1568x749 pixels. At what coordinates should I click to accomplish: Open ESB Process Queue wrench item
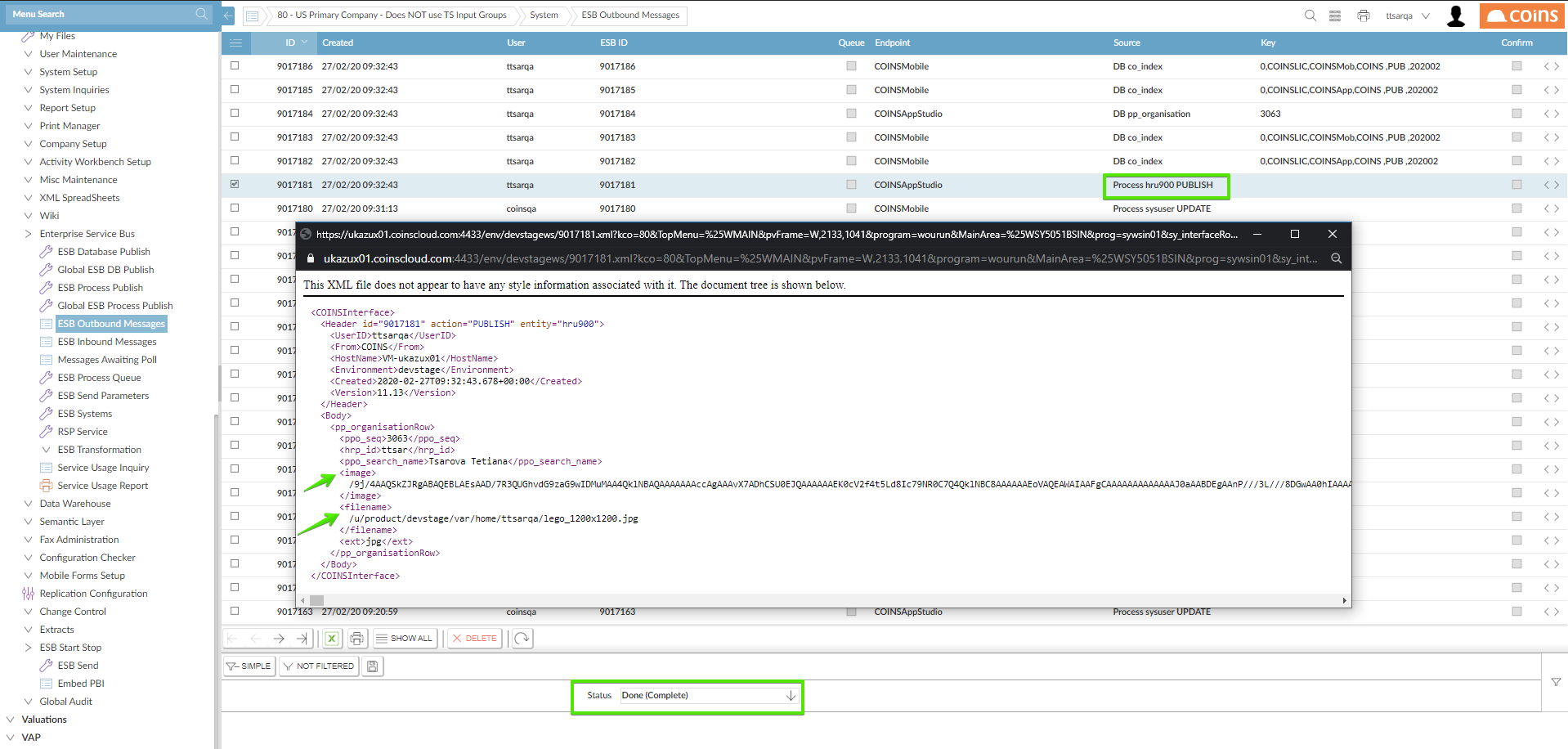click(99, 378)
